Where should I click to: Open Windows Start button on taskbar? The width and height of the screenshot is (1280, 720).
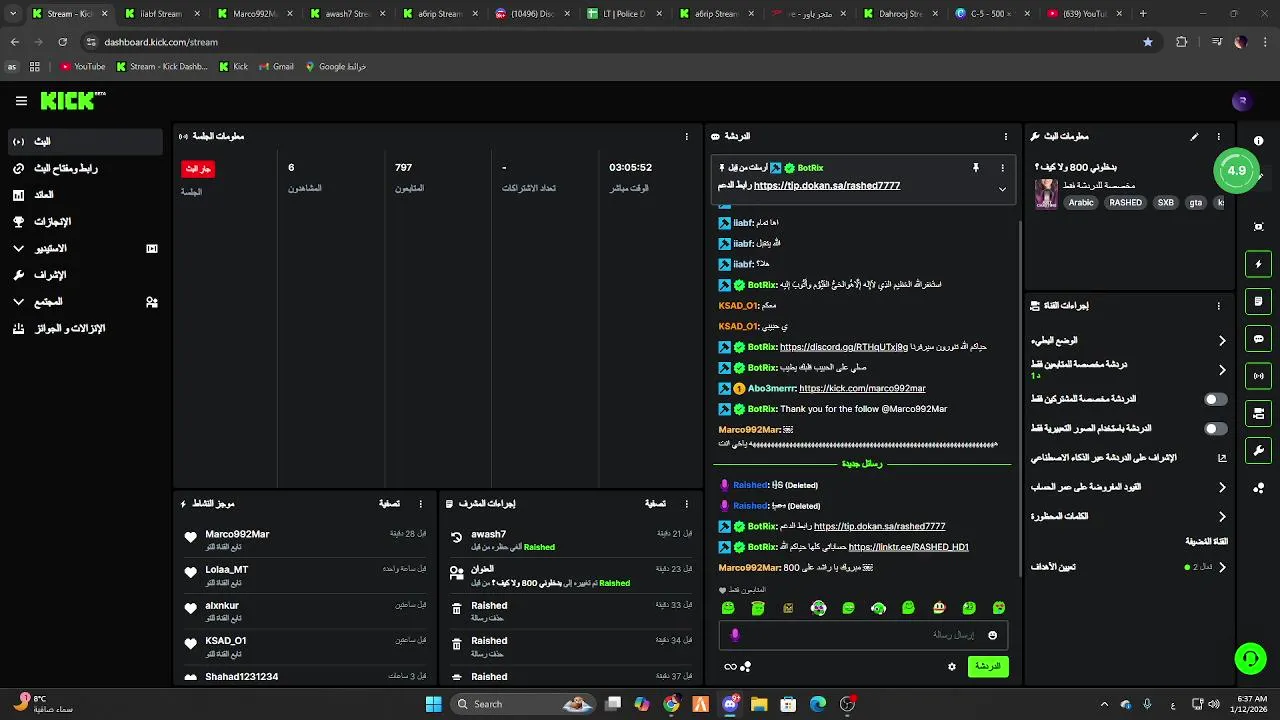[x=433, y=704]
